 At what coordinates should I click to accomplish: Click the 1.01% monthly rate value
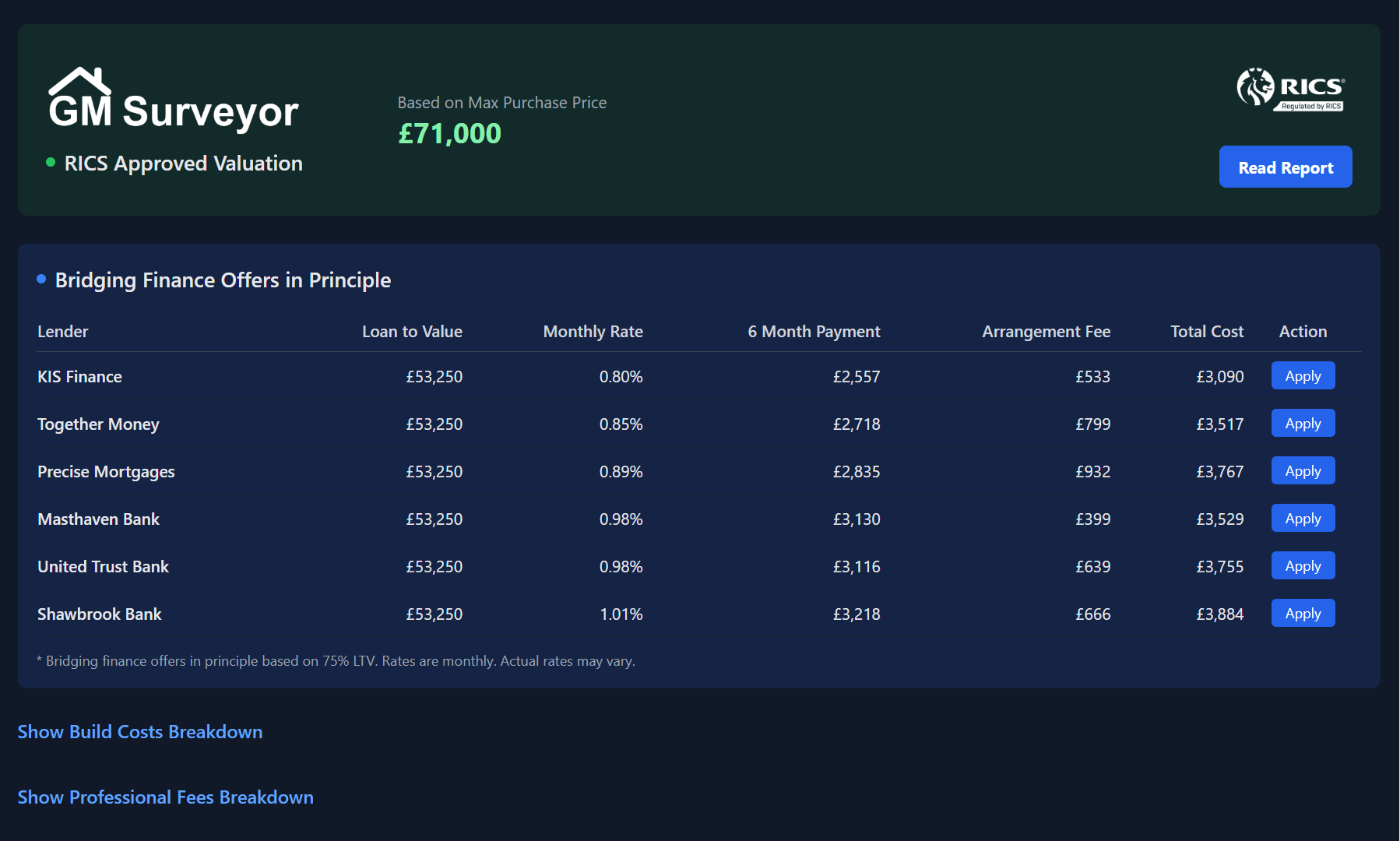click(x=621, y=614)
